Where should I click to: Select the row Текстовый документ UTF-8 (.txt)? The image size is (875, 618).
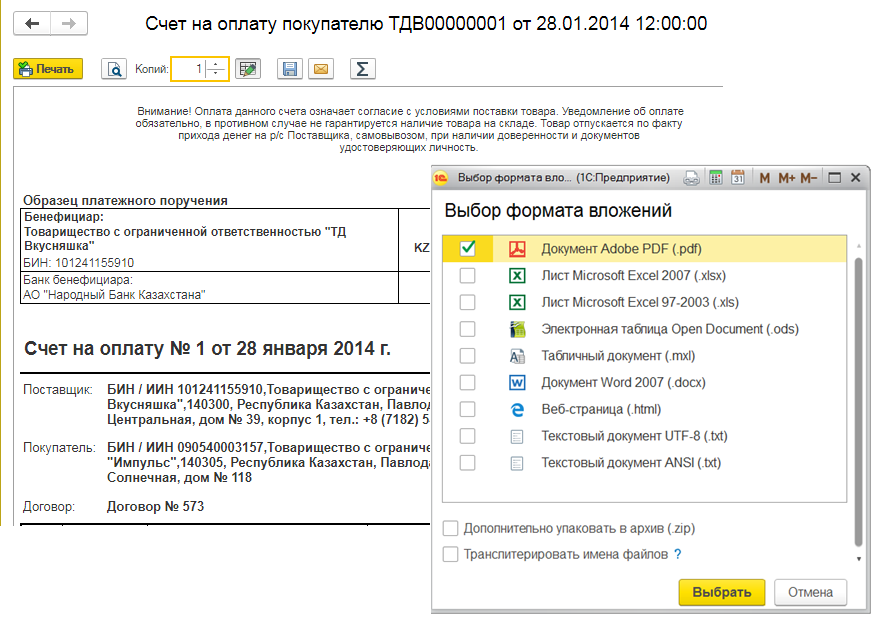coord(645,436)
